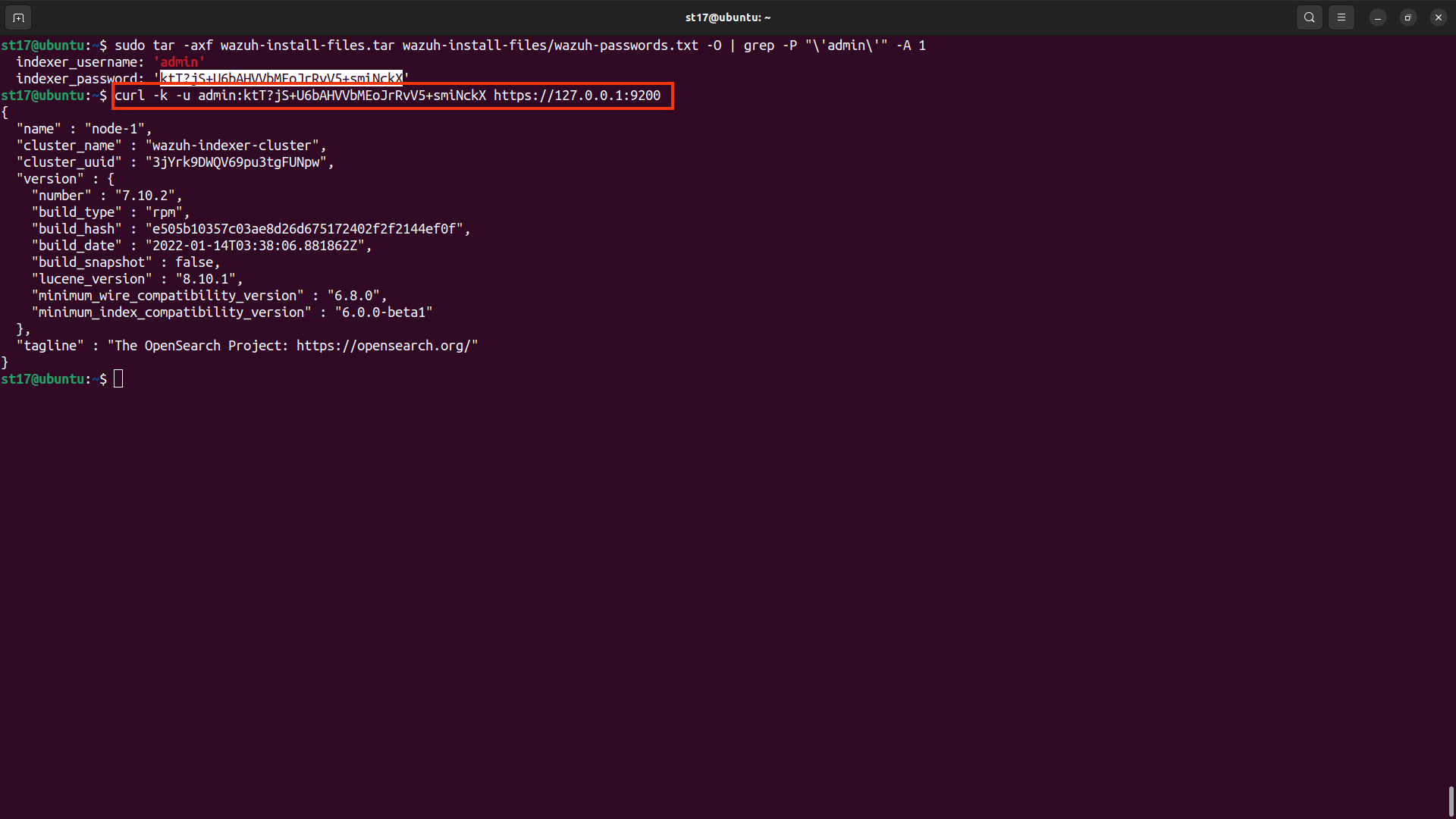Click the terminal scrollbar thumb
The width and height of the screenshot is (1456, 819).
tap(1451, 801)
